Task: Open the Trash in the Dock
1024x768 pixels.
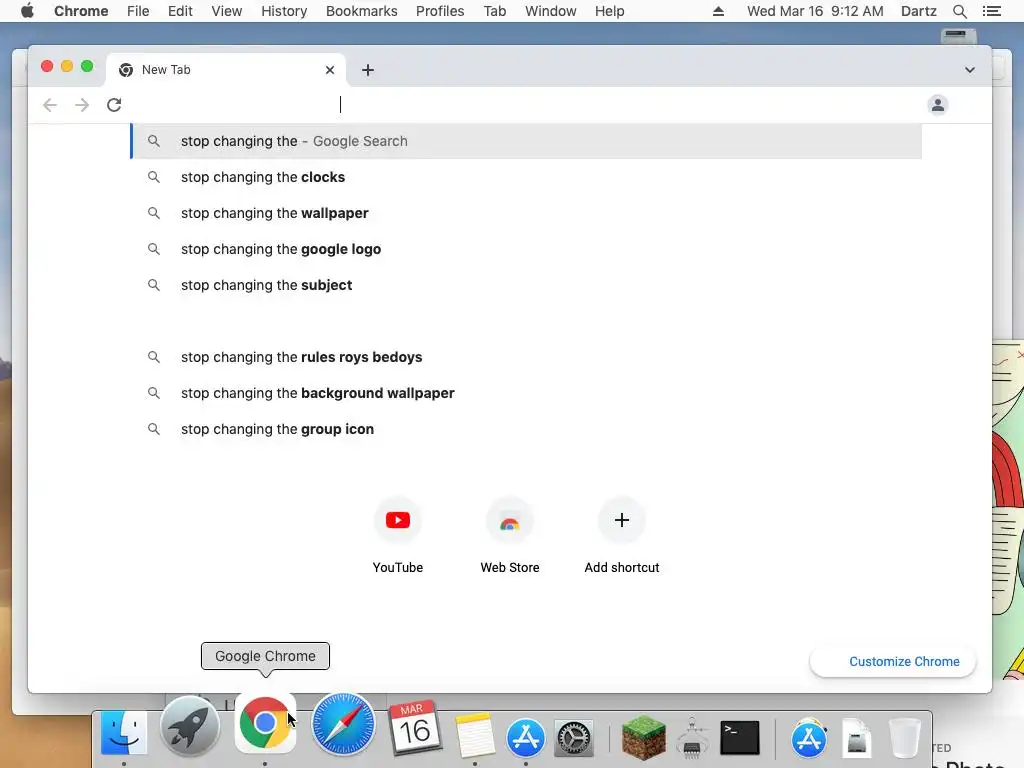Action: 905,738
